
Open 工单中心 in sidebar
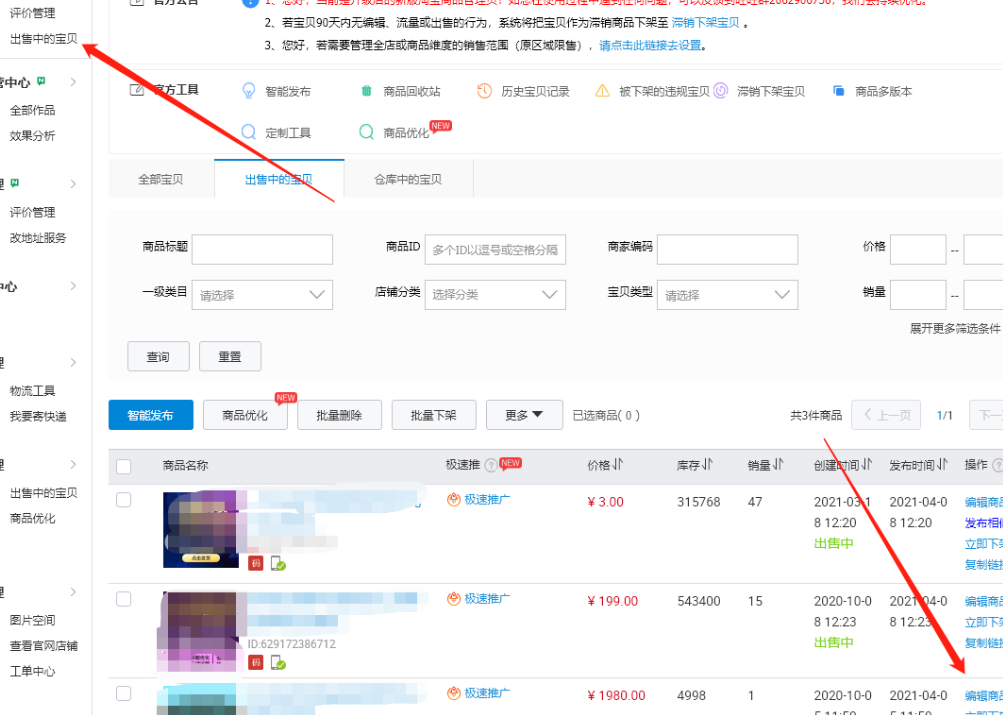[33, 671]
